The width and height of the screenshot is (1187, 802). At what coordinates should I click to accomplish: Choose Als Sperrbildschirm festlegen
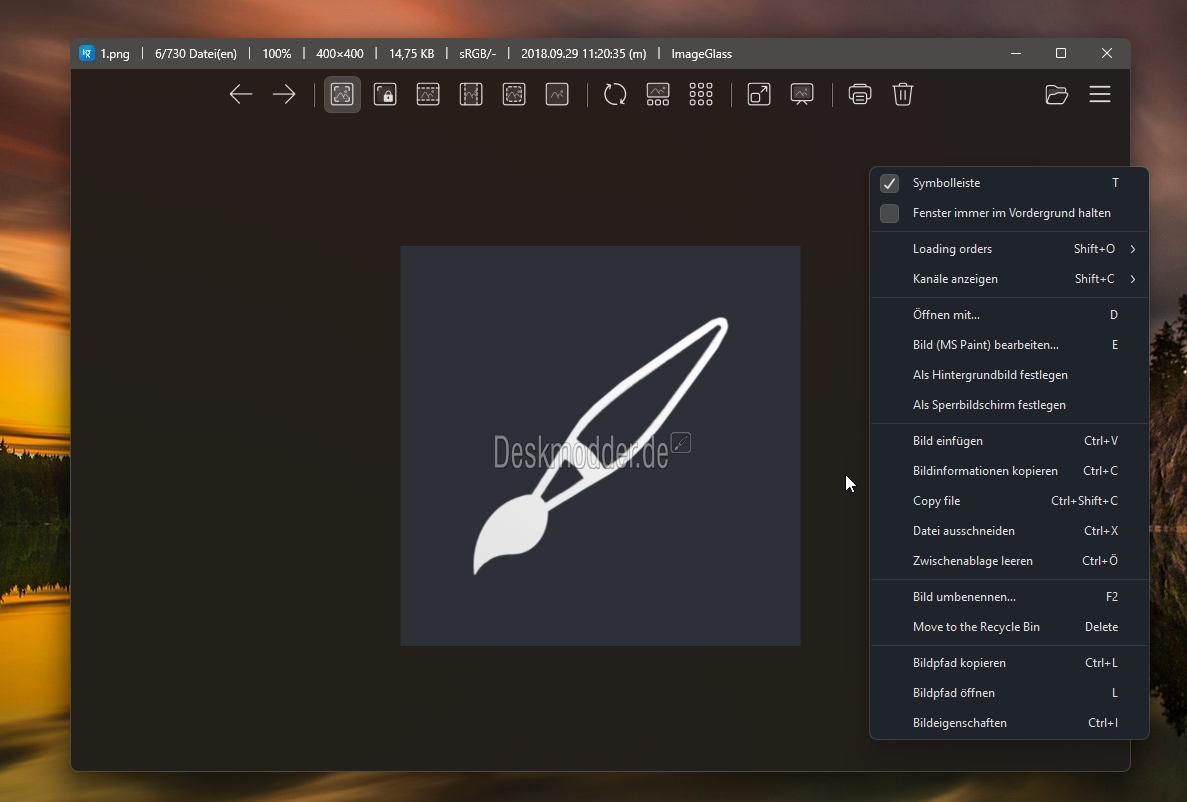[1009, 405]
